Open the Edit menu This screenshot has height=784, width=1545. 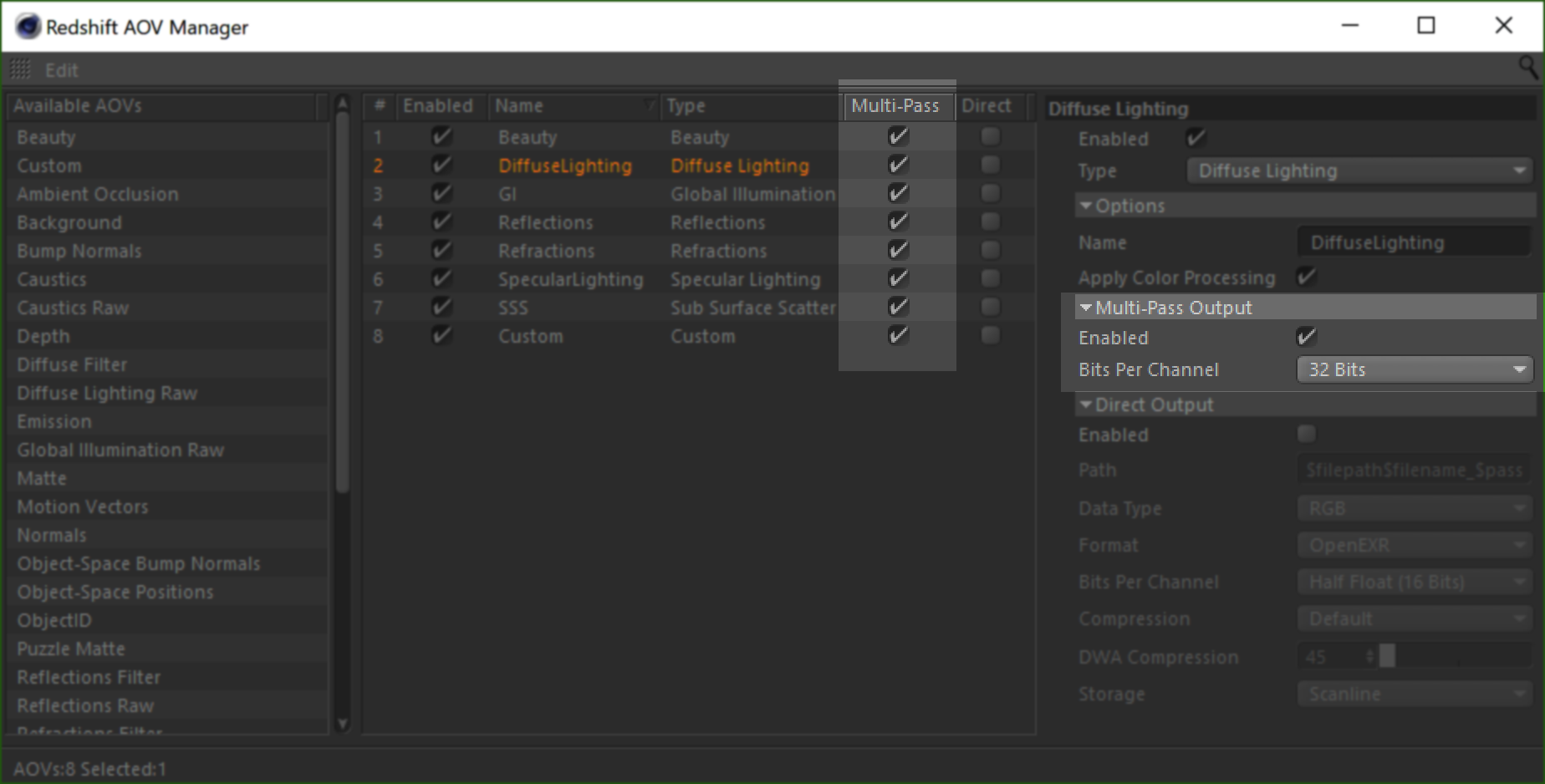(x=62, y=70)
